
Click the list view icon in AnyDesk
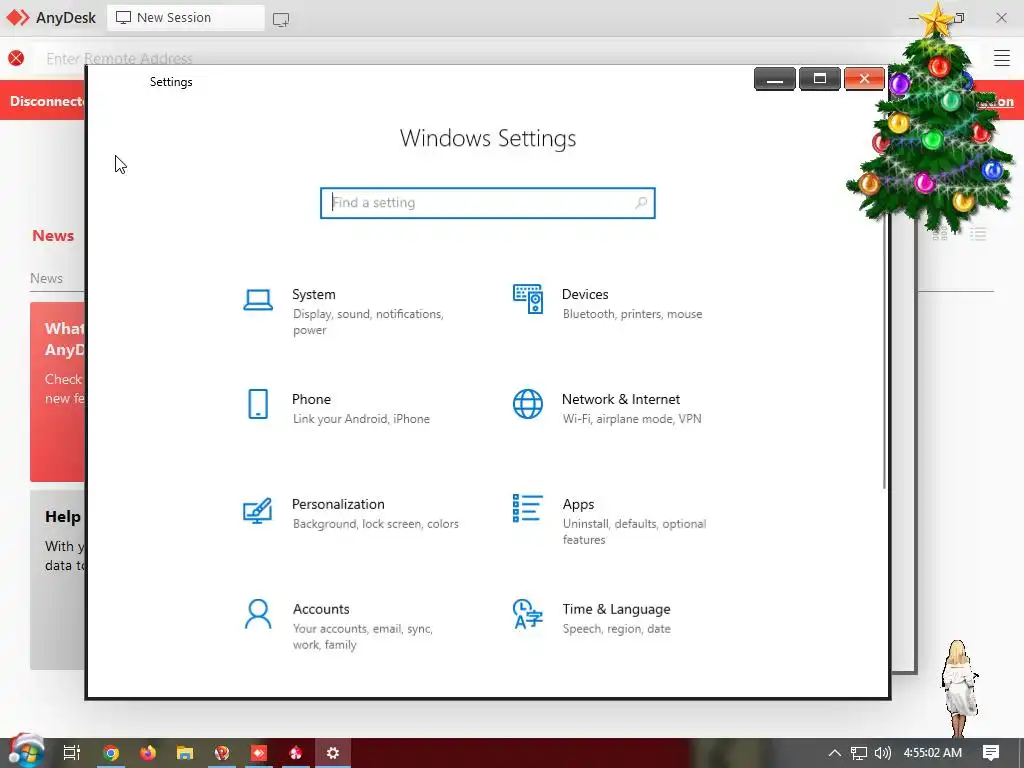tap(978, 234)
